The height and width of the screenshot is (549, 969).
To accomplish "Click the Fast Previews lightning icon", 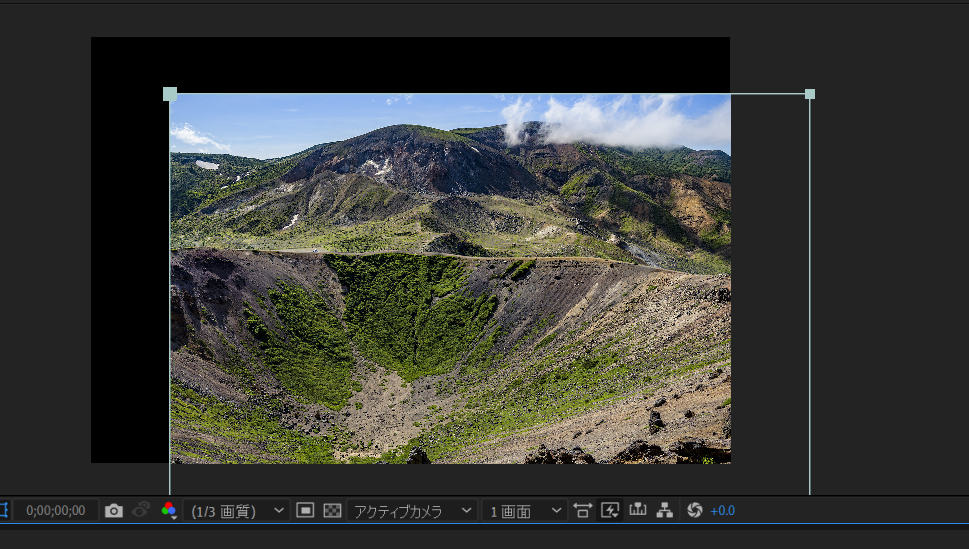I will pos(610,510).
